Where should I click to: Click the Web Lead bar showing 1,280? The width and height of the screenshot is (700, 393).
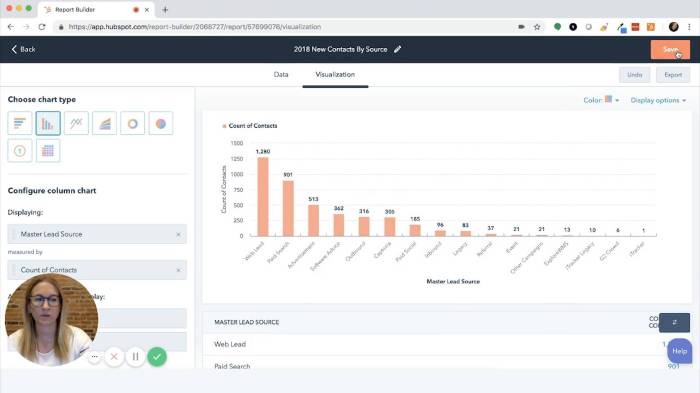(263, 196)
